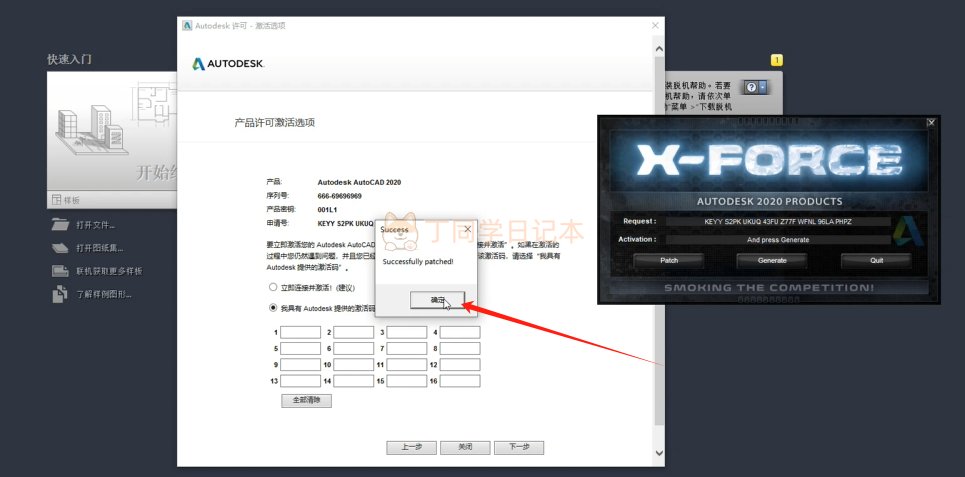Screen dimensions: 965x477
Task: Click activation code box 7
Action: (x=407, y=348)
